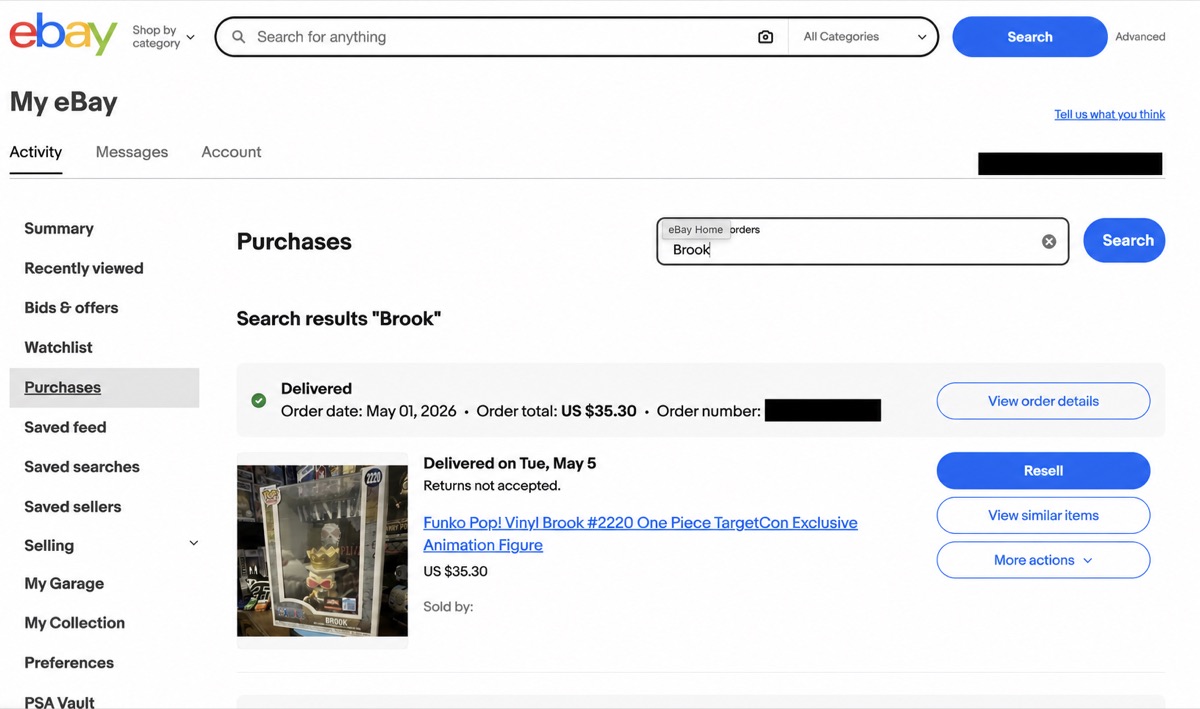Click the Order date May 01, 2026 text
1200x709 pixels.
(369, 411)
